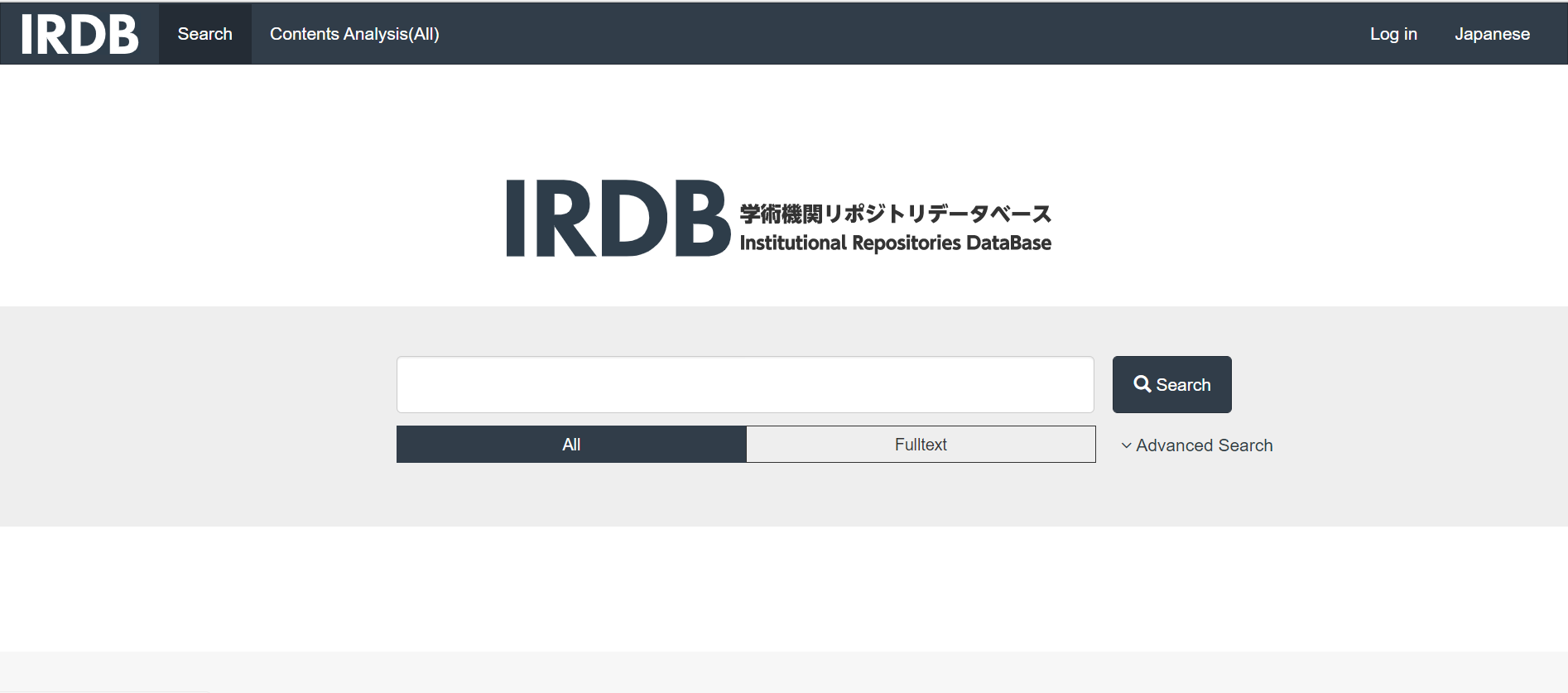Expand the Advanced Search options
The width and height of the screenshot is (1568, 693).
pos(1197,445)
